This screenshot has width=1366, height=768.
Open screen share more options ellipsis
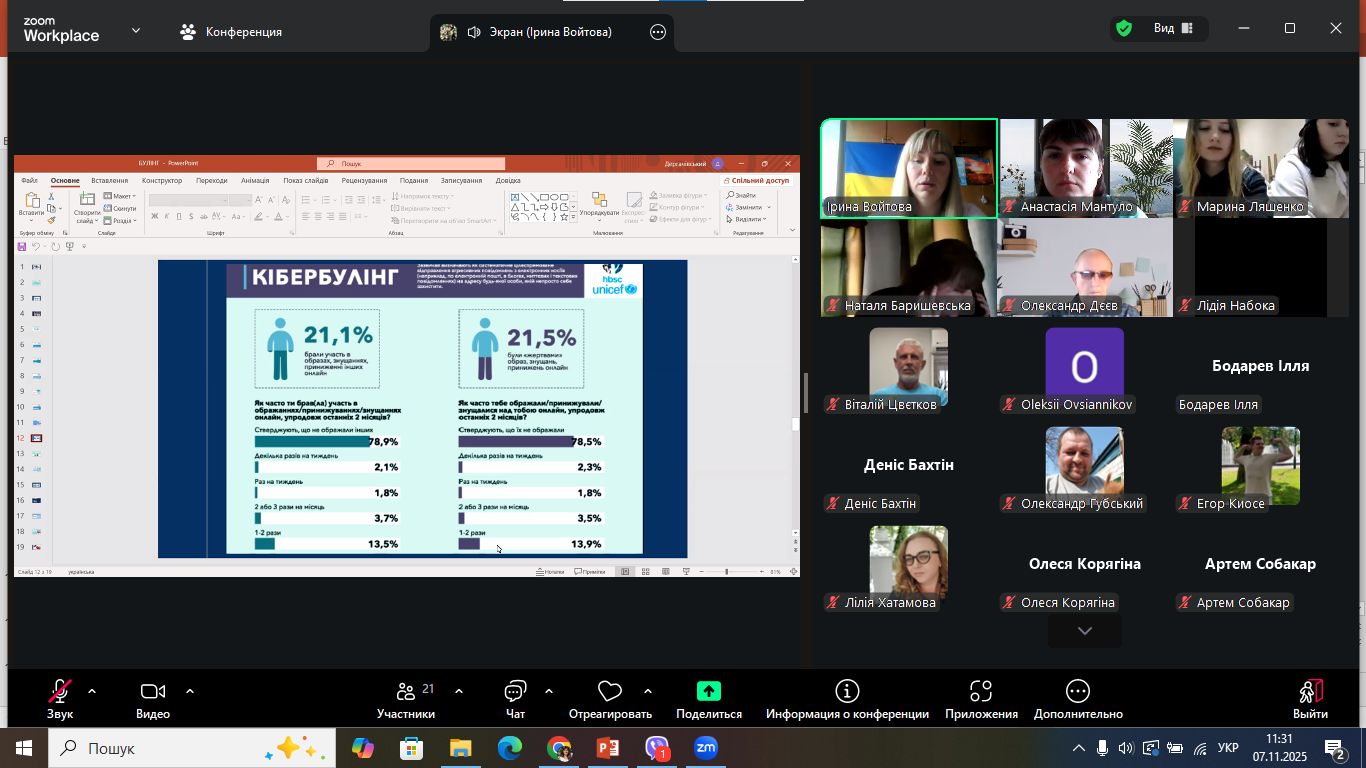[x=658, y=32]
